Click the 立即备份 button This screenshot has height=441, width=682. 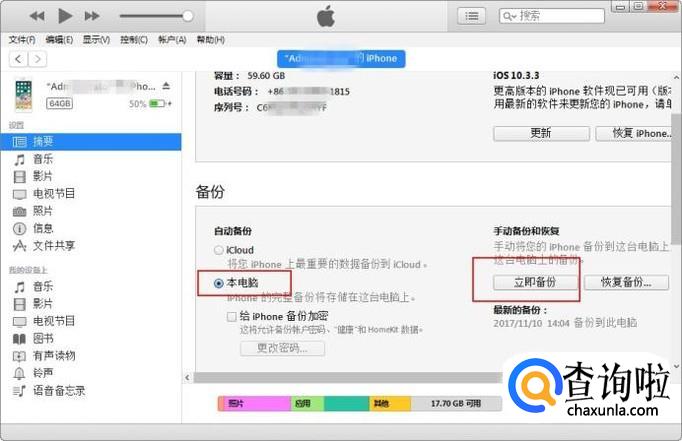[x=535, y=282]
